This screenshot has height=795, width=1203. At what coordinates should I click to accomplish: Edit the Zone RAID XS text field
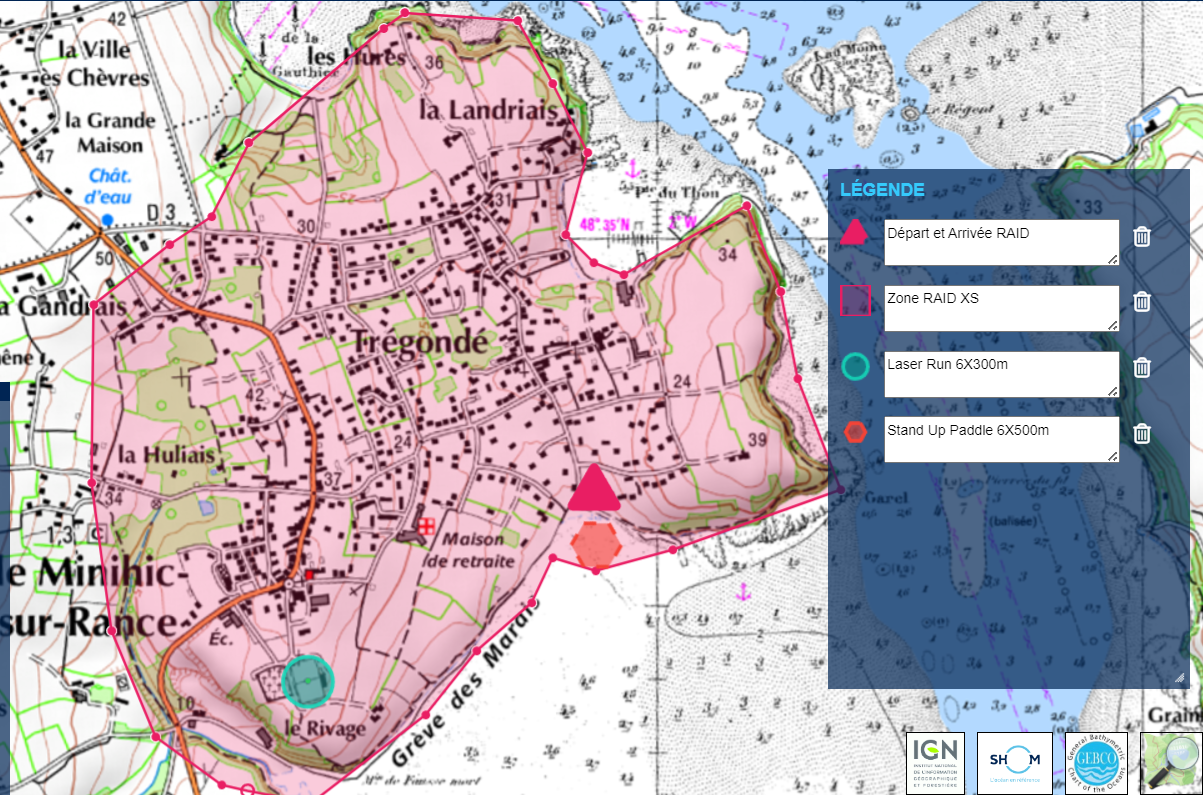point(1000,308)
